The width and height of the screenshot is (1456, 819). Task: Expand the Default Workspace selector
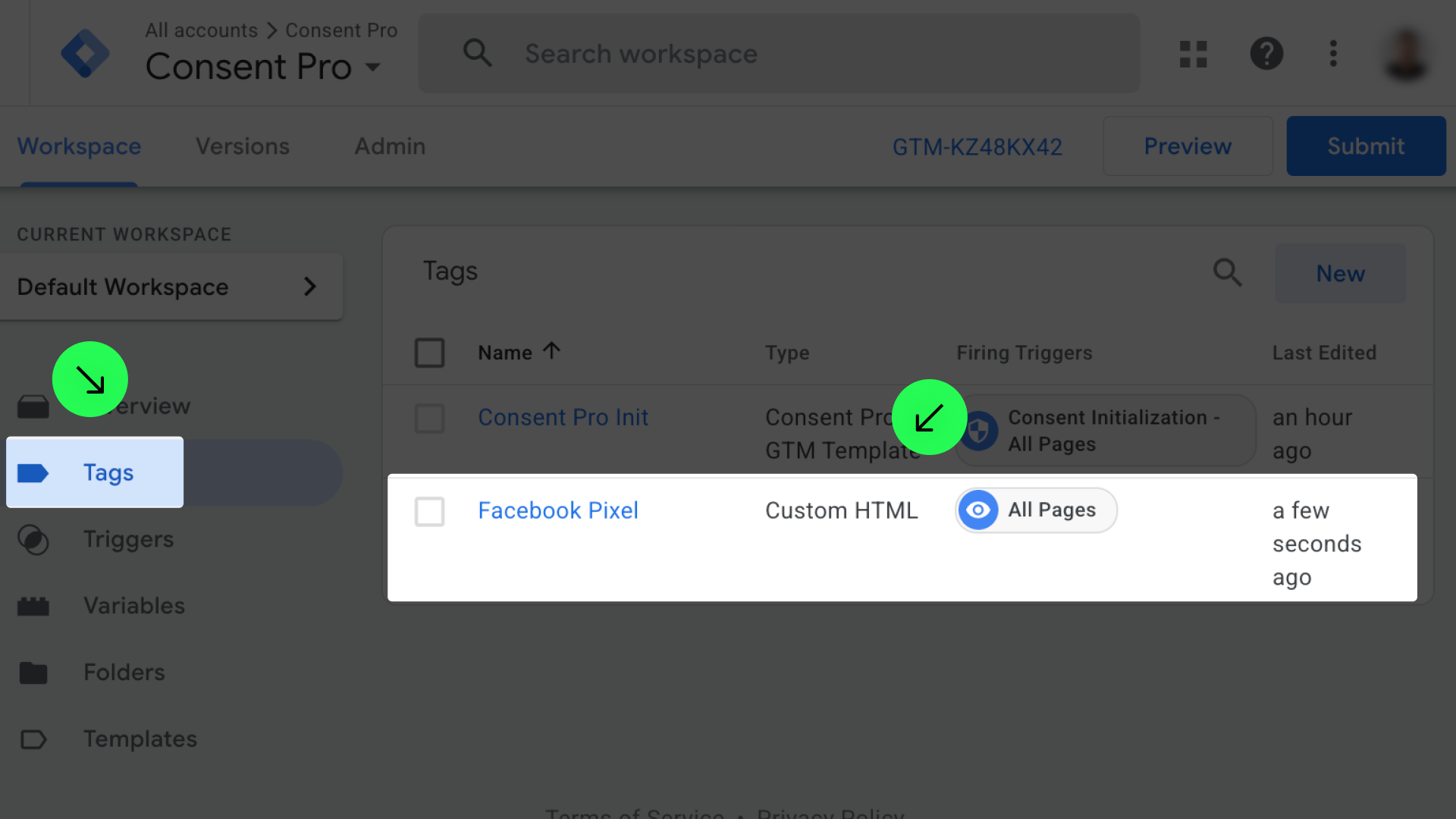171,287
